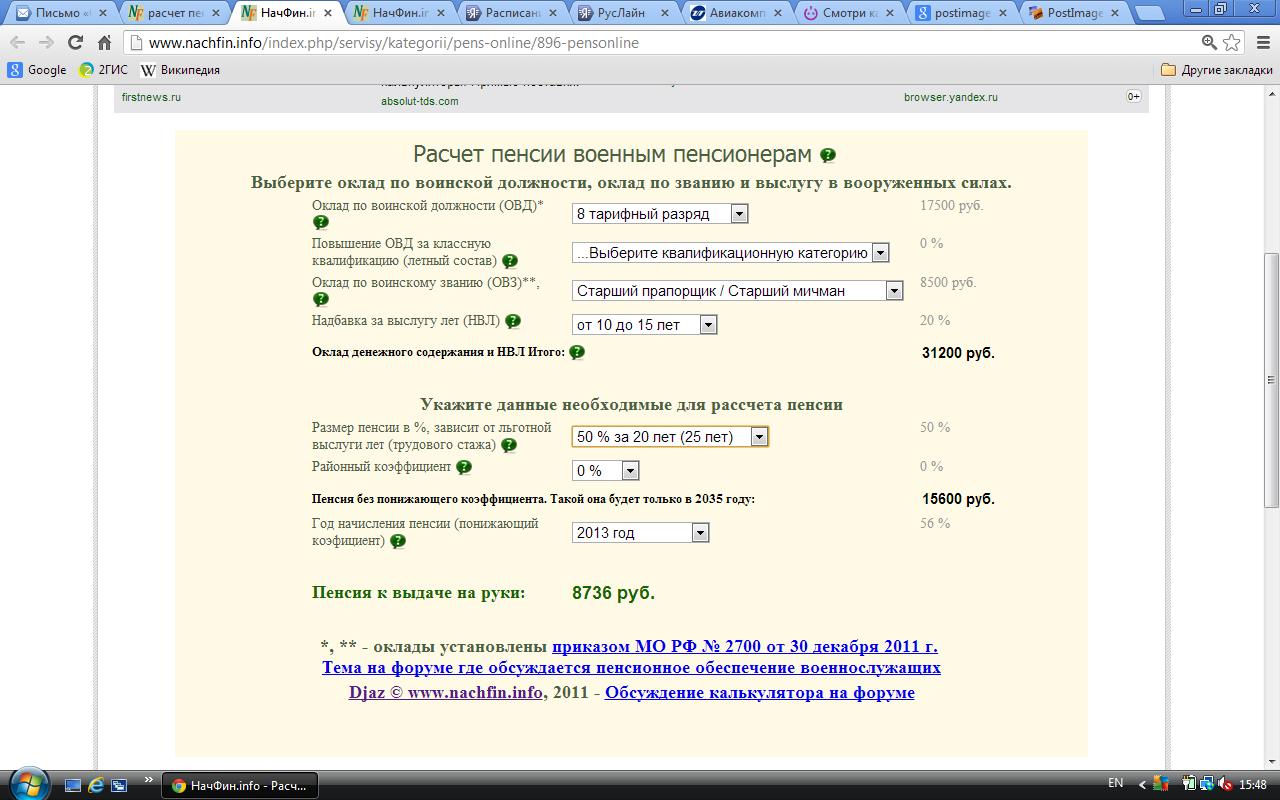
Task: Open Другие закладки bookmarks folder
Action: 1216,70
